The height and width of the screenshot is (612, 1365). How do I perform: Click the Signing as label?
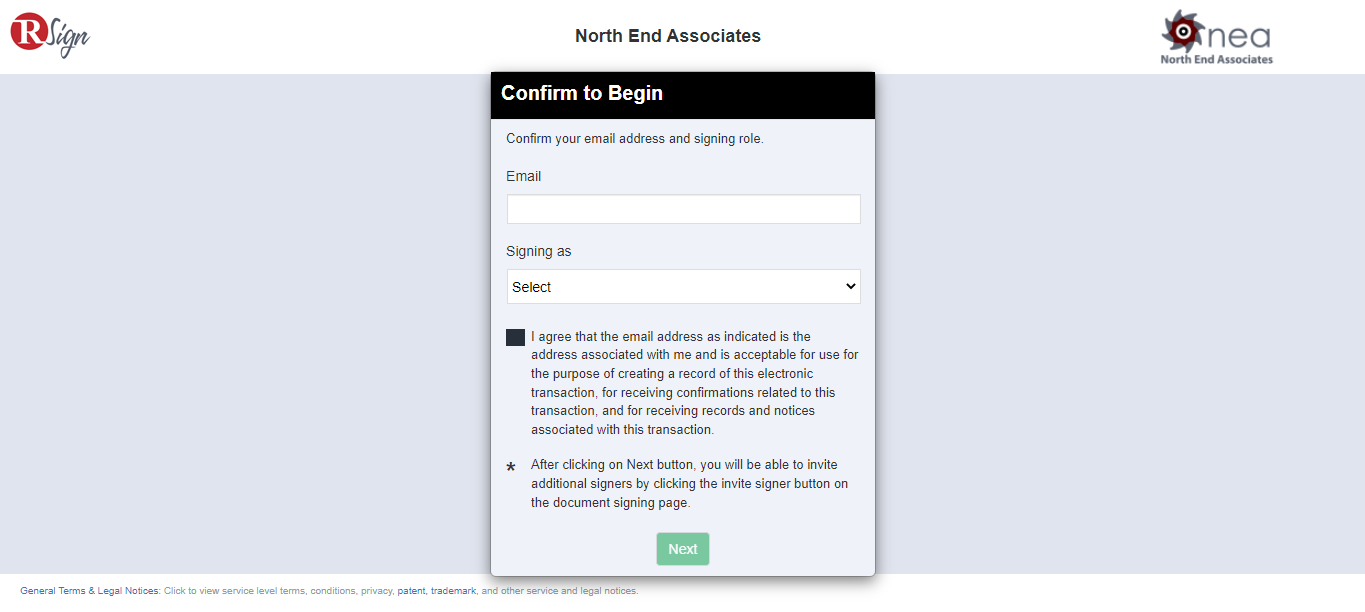(x=538, y=252)
